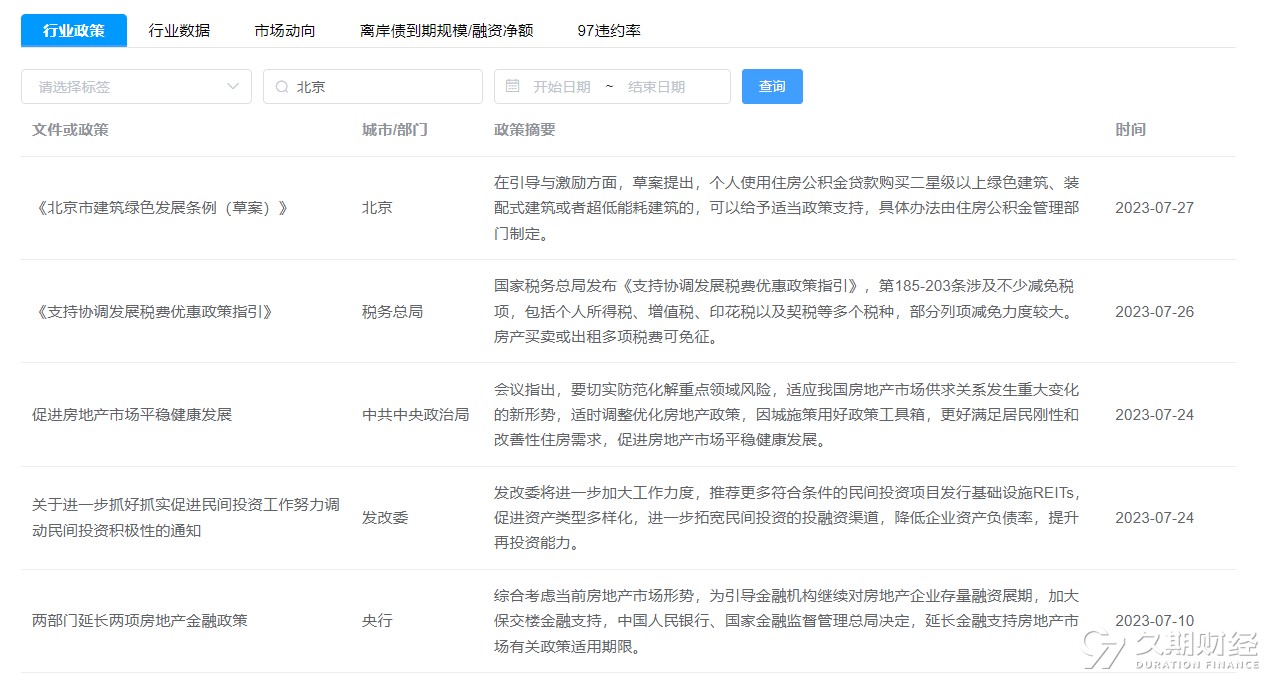The height and width of the screenshot is (674, 1264).
Task: Switch to the 行业政策 tab
Action: point(74,30)
